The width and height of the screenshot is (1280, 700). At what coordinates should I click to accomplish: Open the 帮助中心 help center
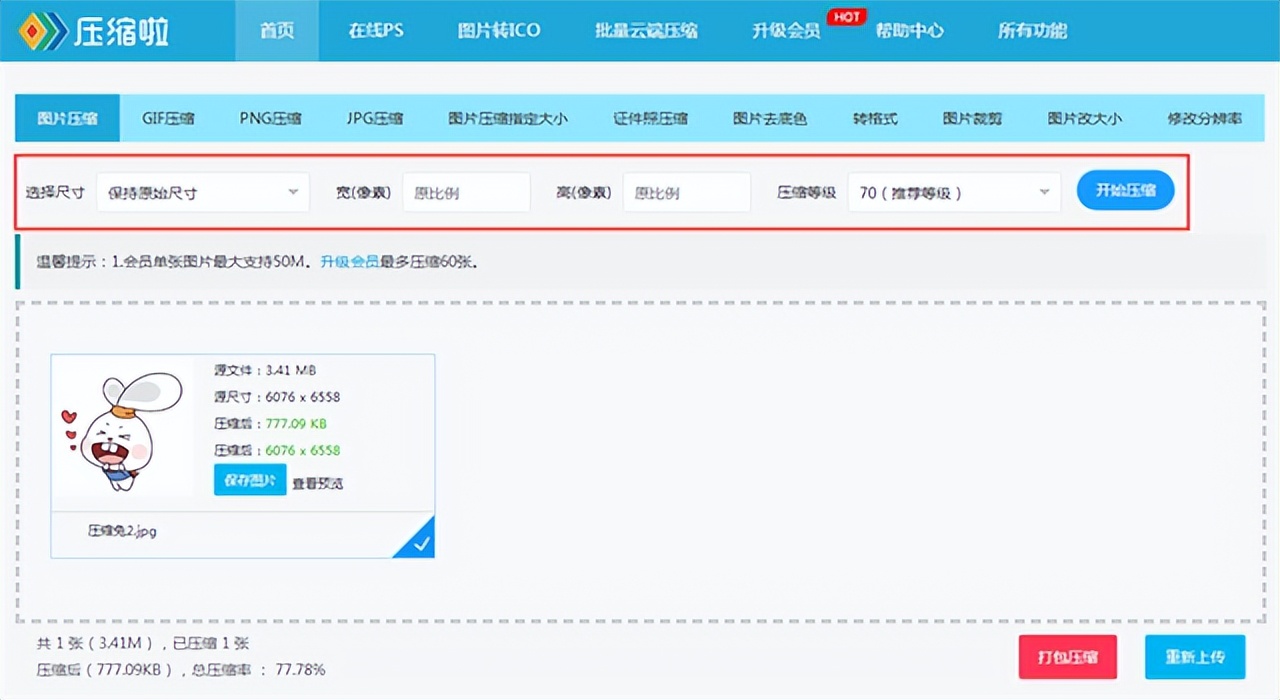pos(911,31)
